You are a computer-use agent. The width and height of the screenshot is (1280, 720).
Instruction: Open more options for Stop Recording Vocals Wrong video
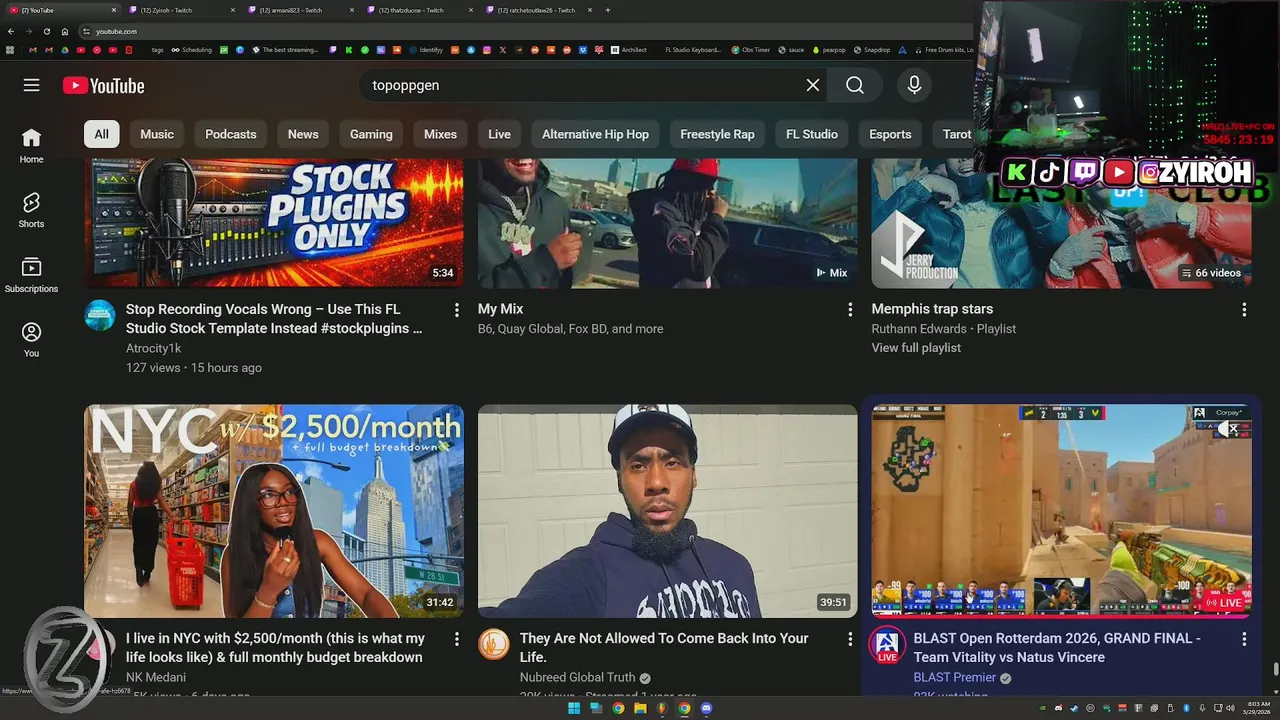tap(457, 310)
